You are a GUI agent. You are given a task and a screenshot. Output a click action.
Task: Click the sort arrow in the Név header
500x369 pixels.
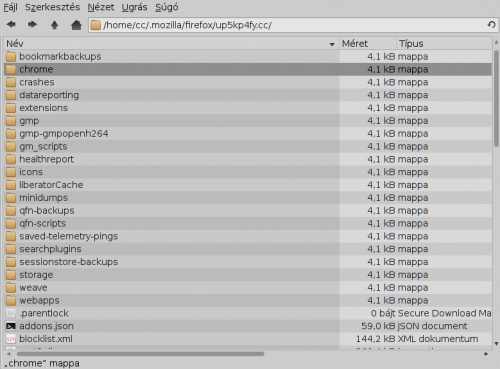coord(332,44)
